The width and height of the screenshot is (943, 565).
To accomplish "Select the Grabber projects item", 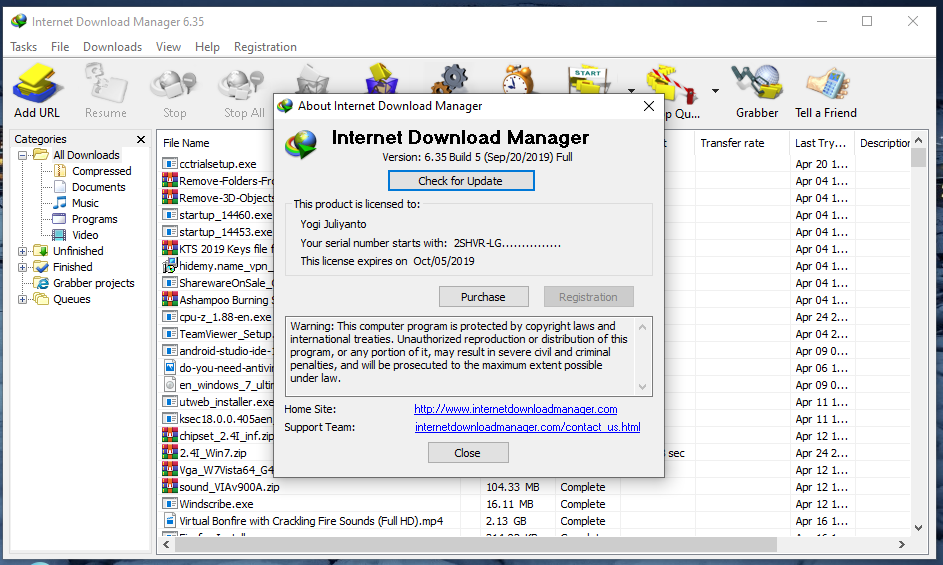I will pyautogui.click(x=93, y=283).
